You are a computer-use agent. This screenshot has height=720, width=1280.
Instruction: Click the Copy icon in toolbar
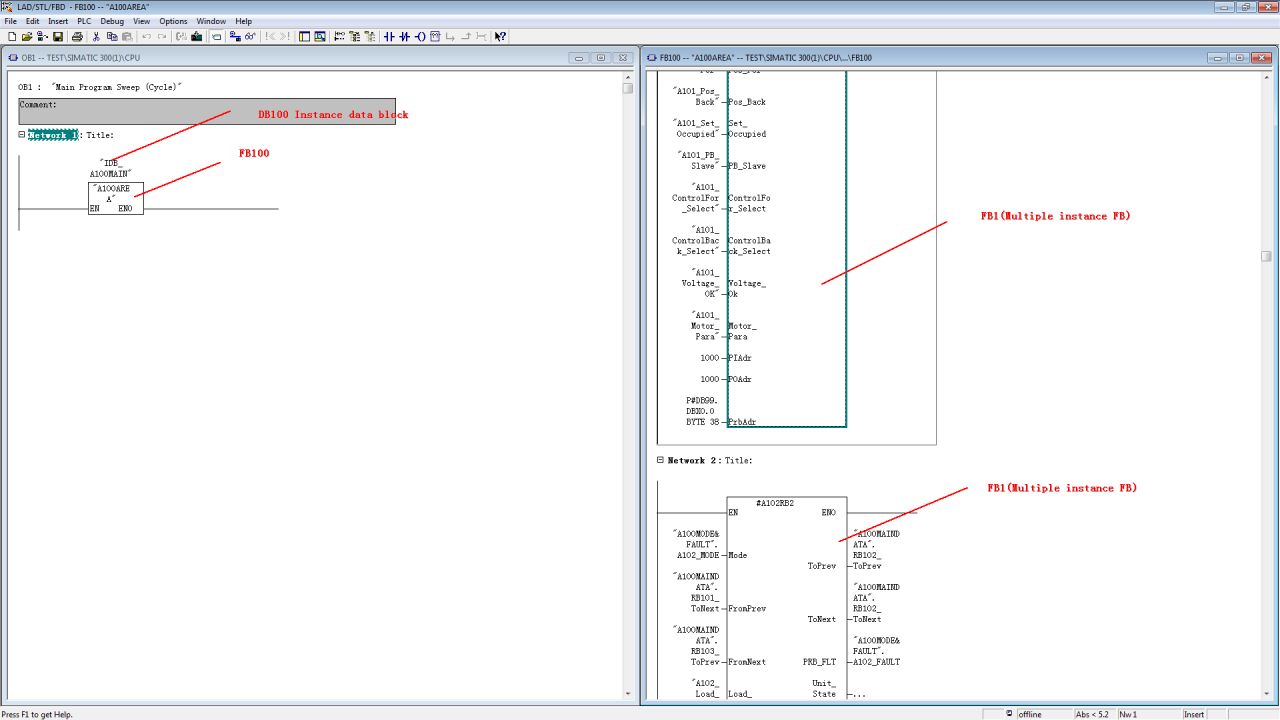point(111,36)
